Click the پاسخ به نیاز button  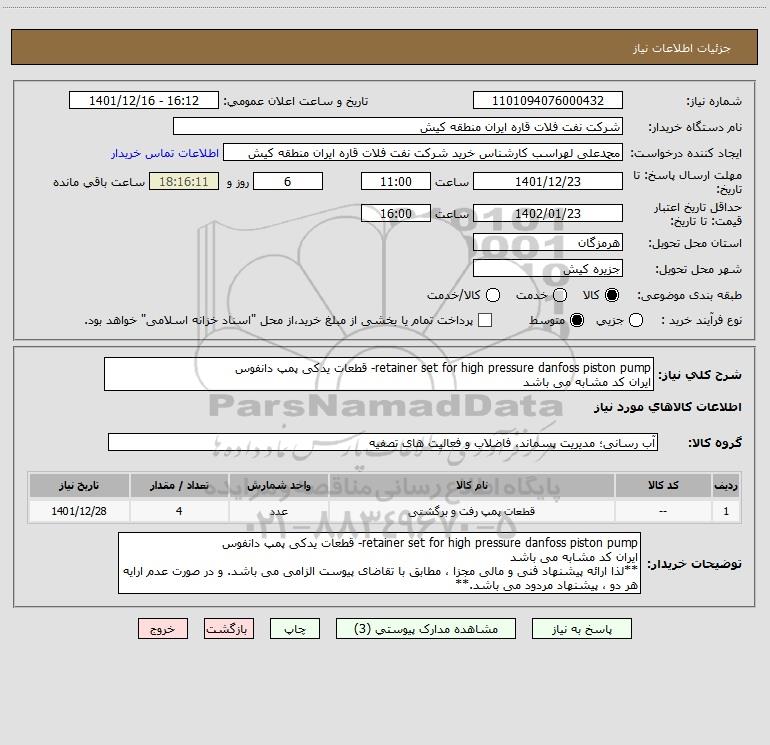click(x=582, y=629)
